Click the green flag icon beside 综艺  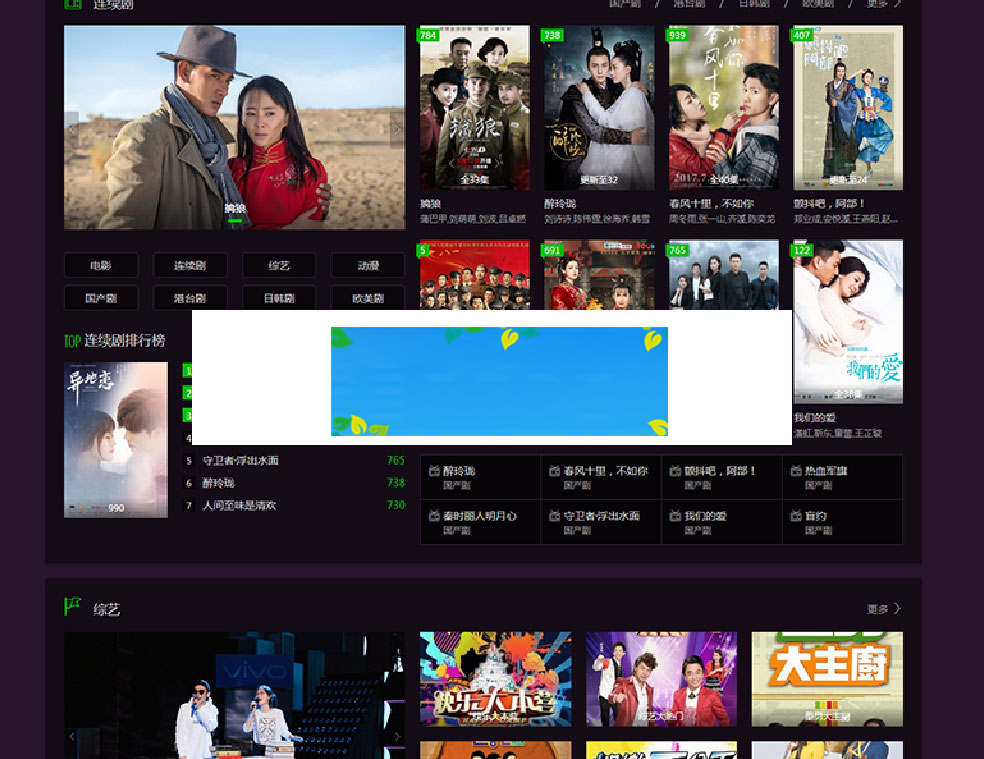tap(72, 606)
